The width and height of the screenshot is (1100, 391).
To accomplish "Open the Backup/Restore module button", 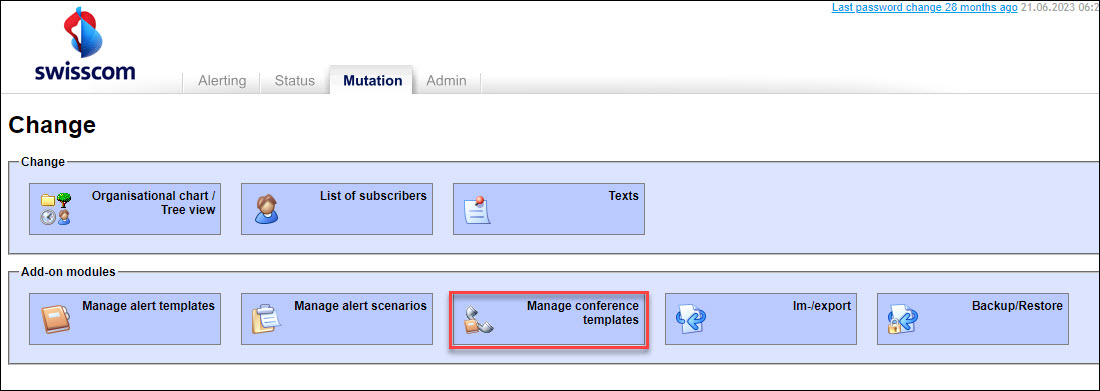I will coord(973,319).
